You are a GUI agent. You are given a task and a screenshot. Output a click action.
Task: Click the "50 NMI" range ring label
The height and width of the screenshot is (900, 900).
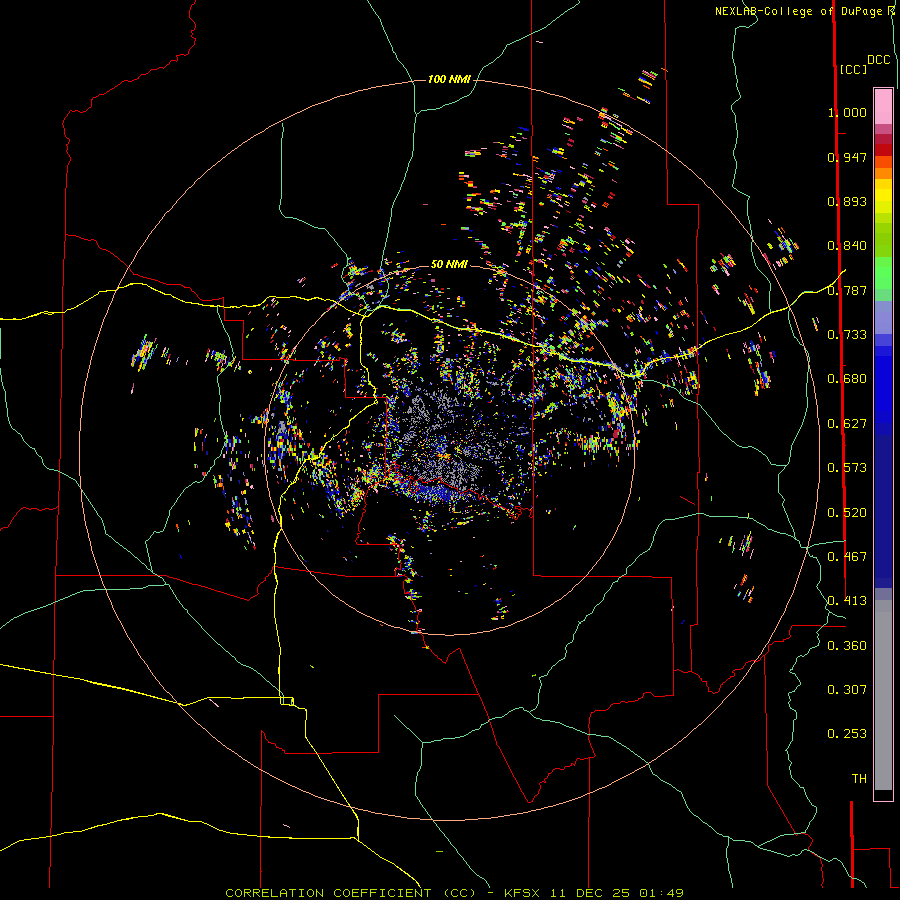pyautogui.click(x=449, y=264)
